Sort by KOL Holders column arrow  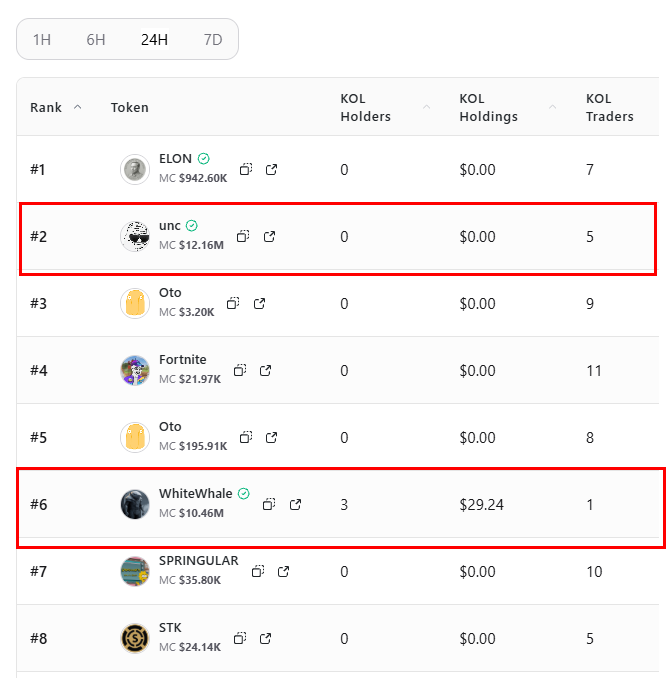click(426, 107)
